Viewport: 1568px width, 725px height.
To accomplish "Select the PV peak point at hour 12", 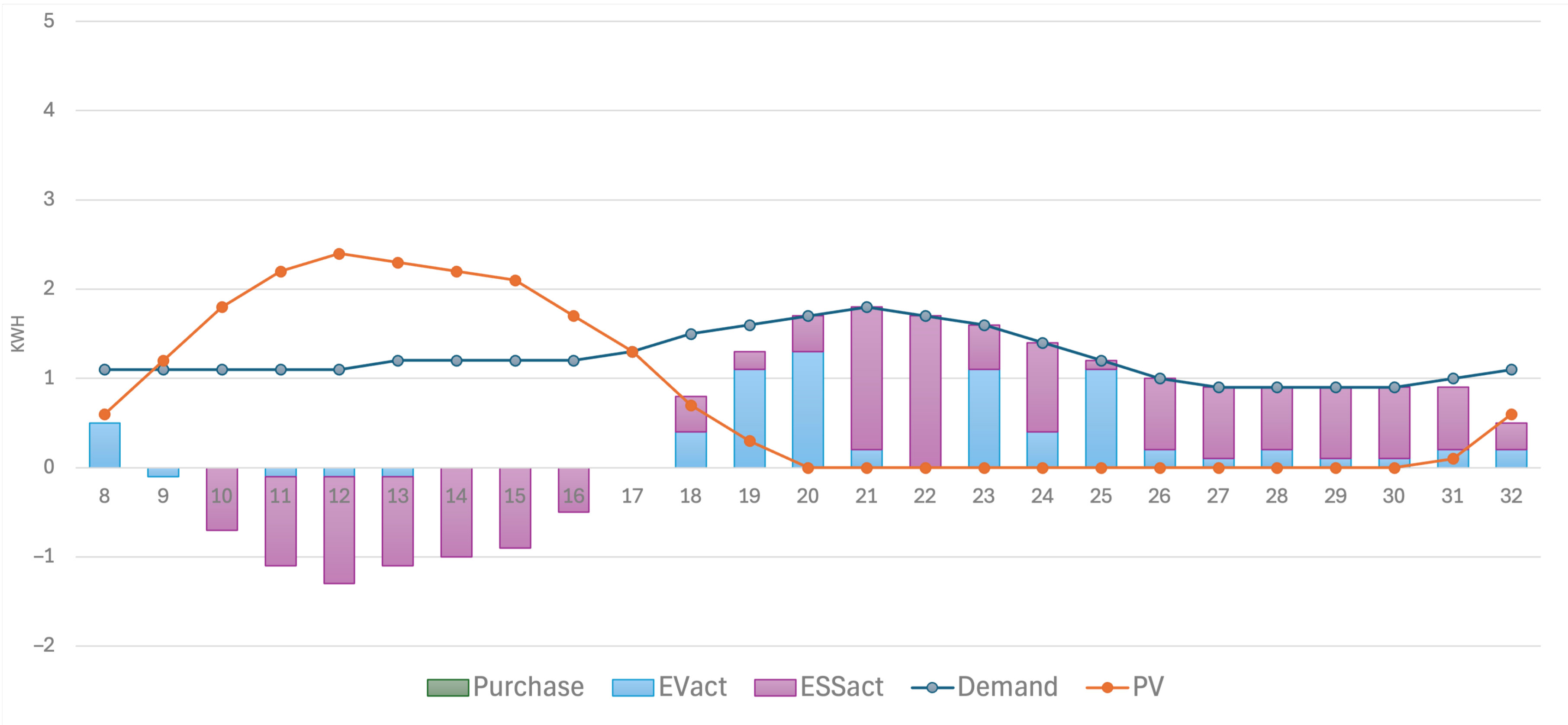I will tap(339, 254).
